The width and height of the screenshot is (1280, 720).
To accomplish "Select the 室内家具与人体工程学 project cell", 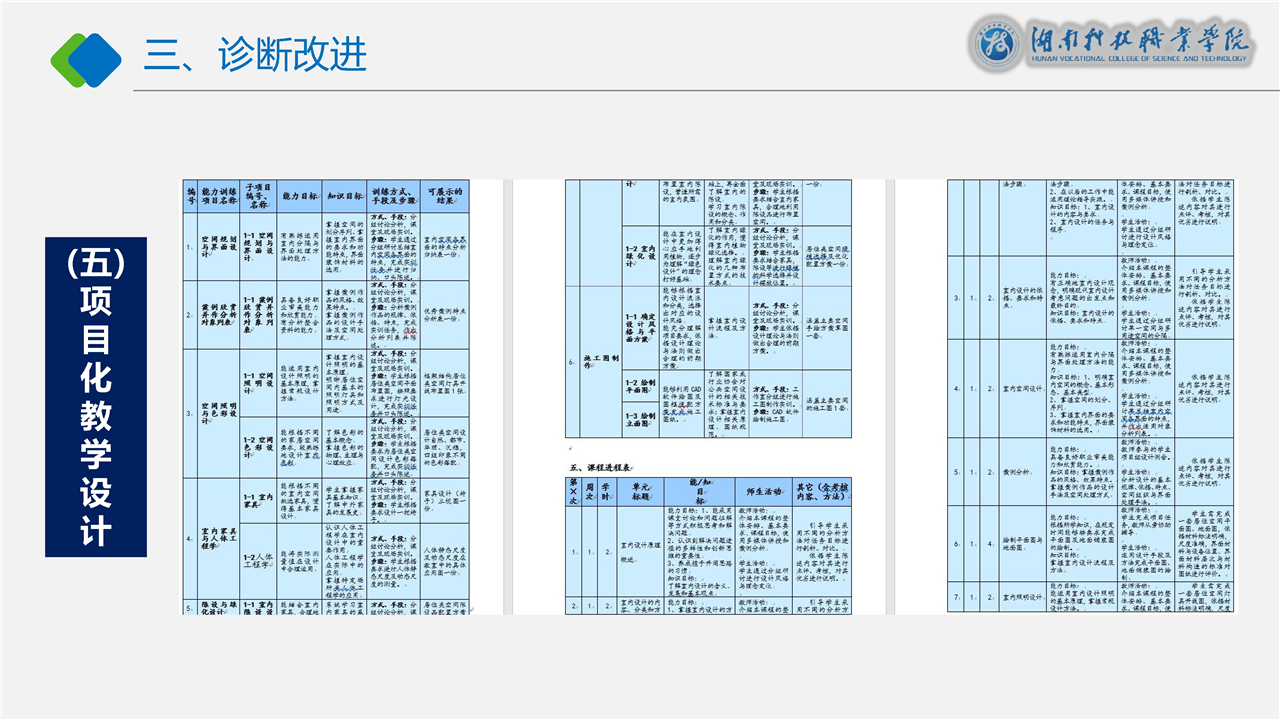I will [219, 538].
